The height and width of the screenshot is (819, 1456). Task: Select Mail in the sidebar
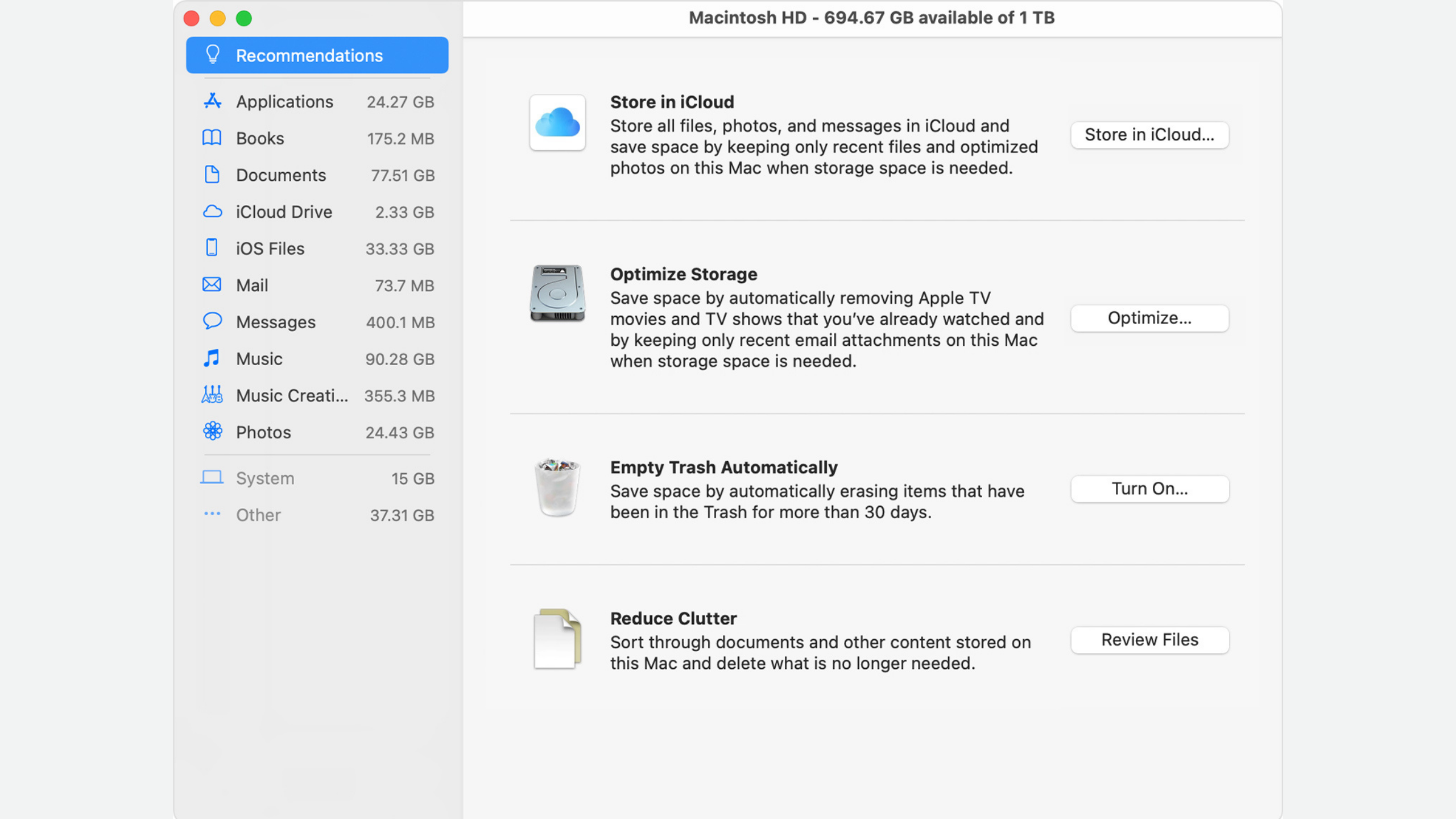[x=317, y=286]
